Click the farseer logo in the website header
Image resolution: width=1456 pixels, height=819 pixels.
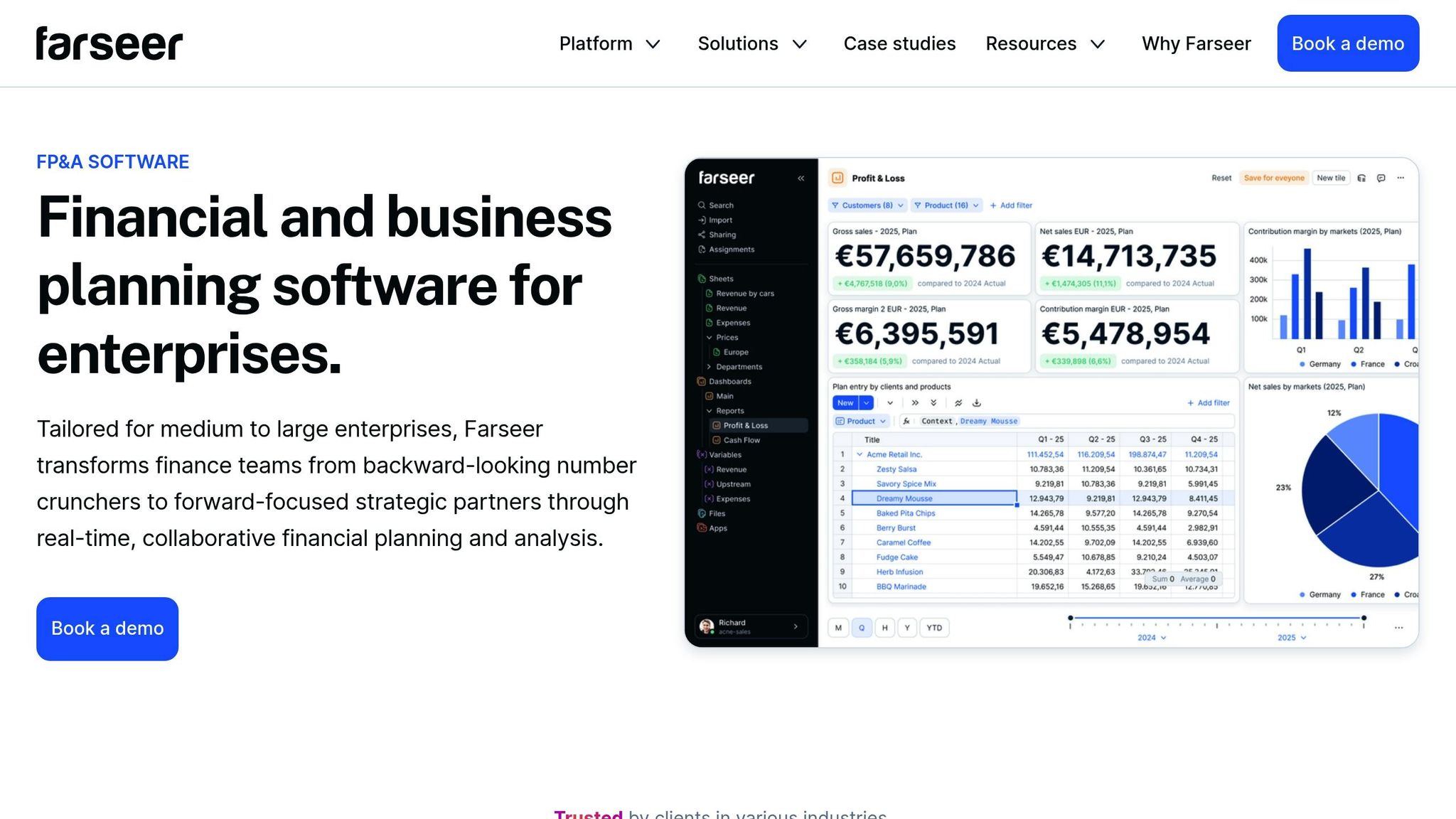(x=109, y=43)
